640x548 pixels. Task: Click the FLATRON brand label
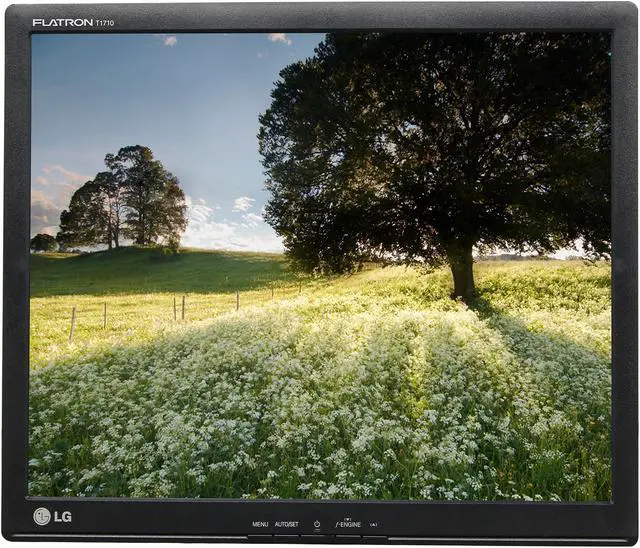[x=62, y=22]
